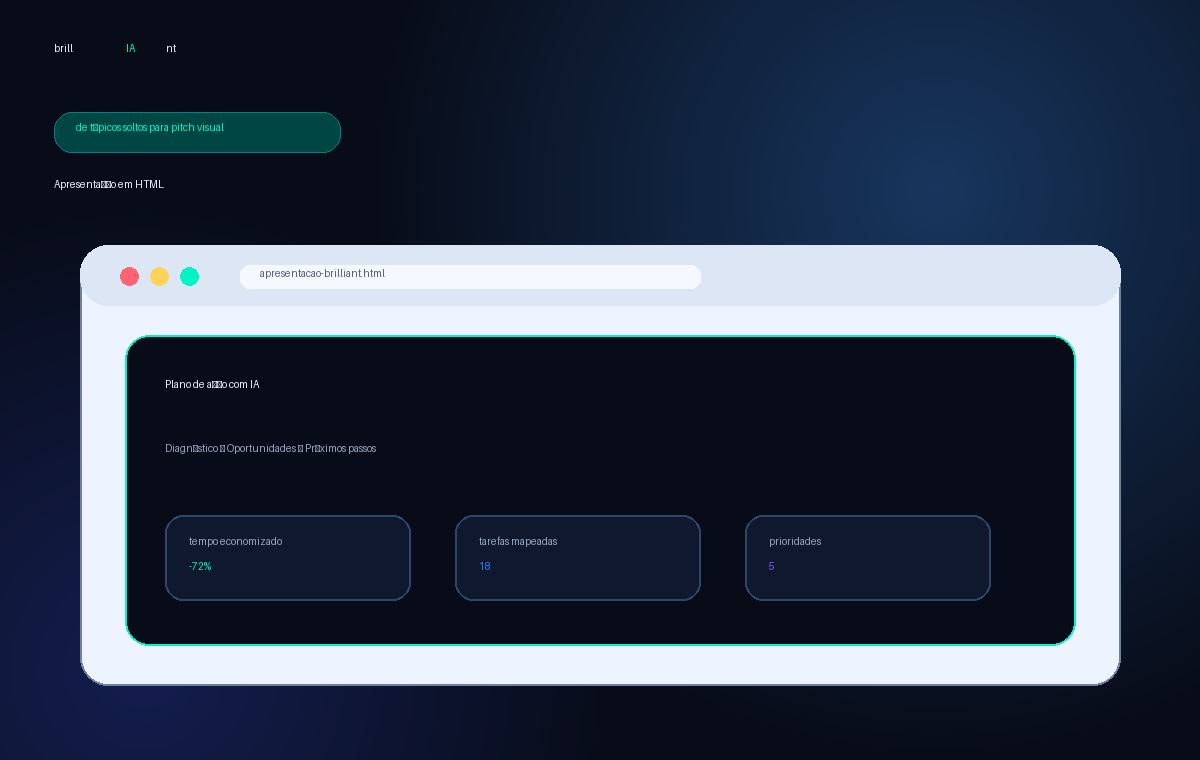
Task: Click the 'Plano de ação com IA' title
Action: pos(212,384)
